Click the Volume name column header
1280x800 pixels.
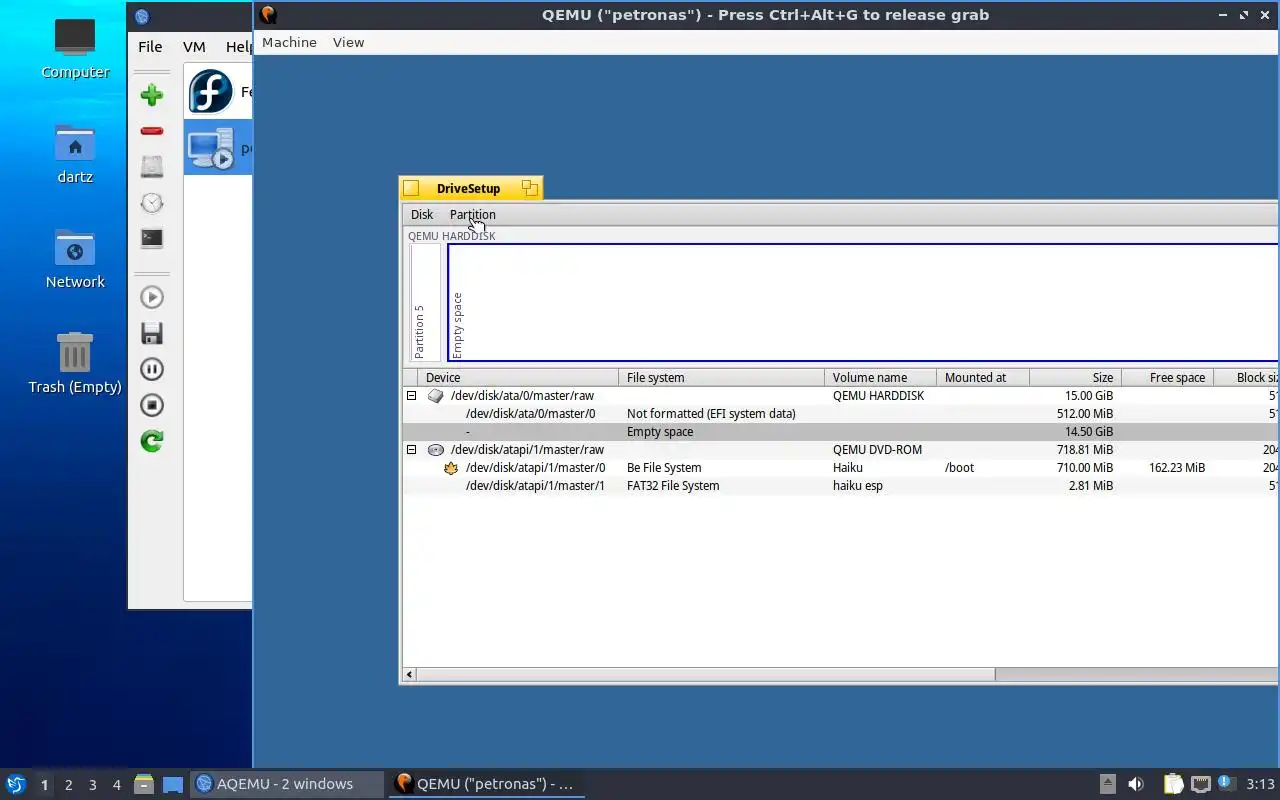(x=881, y=377)
